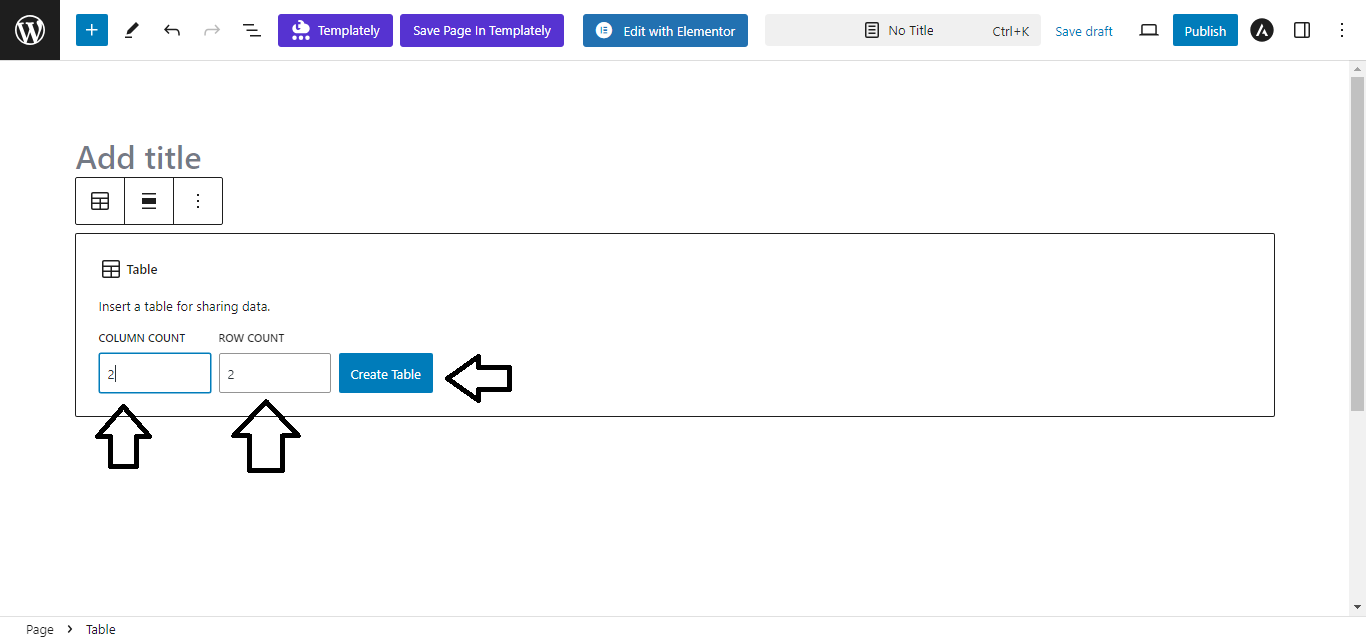
Task: Select Page in the bottom breadcrumb
Action: (40, 629)
